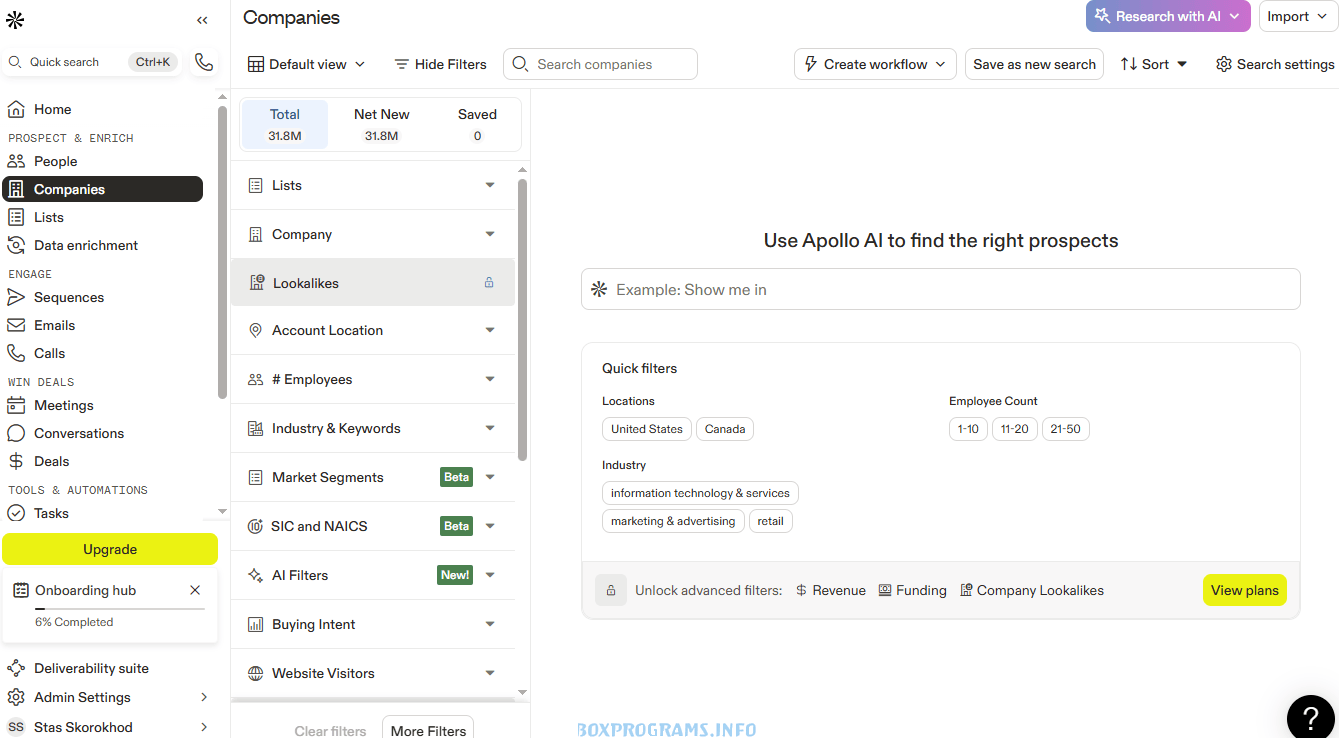This screenshot has height=738, width=1339.
Task: Toggle the 11-20 employee count chip
Action: 1014,429
